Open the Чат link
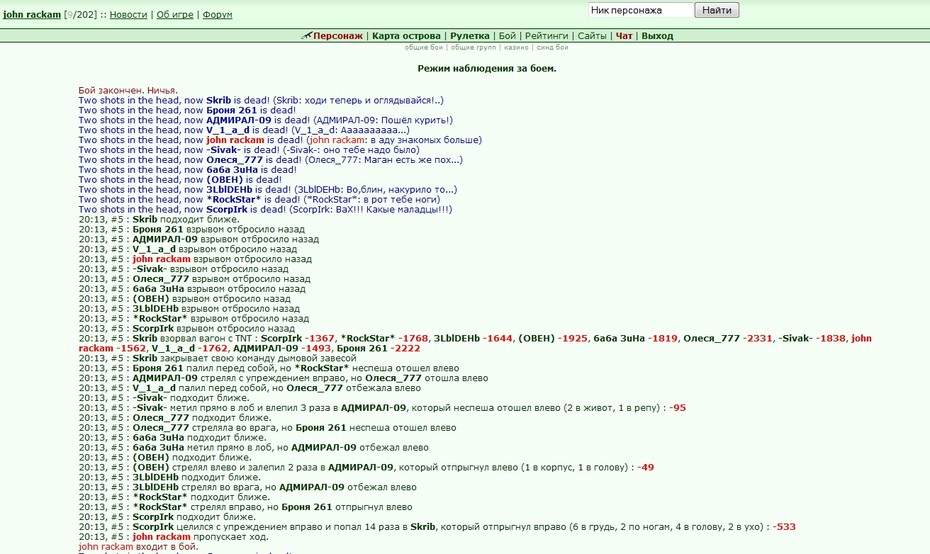Image resolution: width=930 pixels, height=554 pixels. click(x=624, y=36)
